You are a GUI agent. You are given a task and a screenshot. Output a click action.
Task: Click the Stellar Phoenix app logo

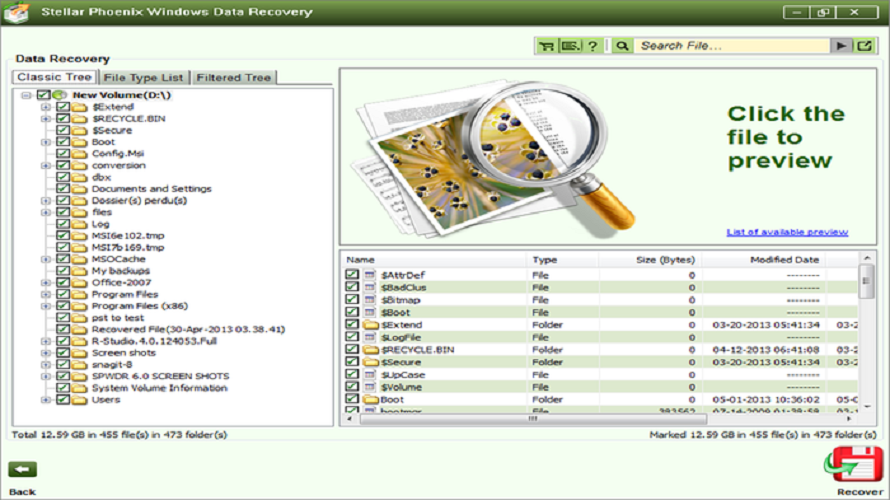pos(16,12)
